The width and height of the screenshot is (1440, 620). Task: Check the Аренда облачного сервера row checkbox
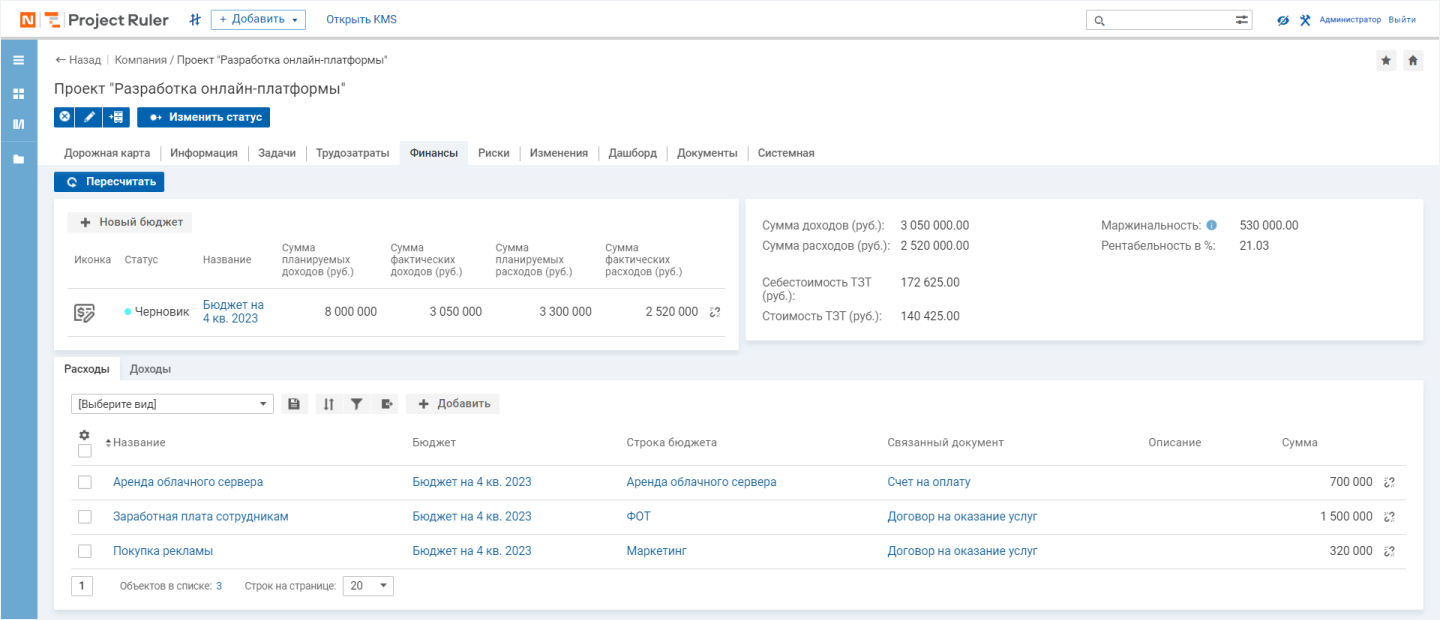[85, 482]
